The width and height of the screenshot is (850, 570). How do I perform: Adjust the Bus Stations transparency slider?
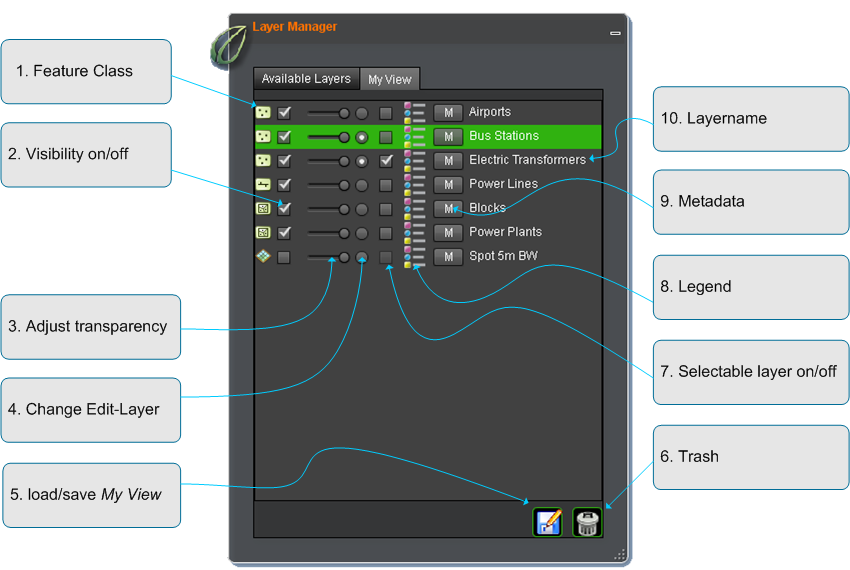(x=344, y=137)
